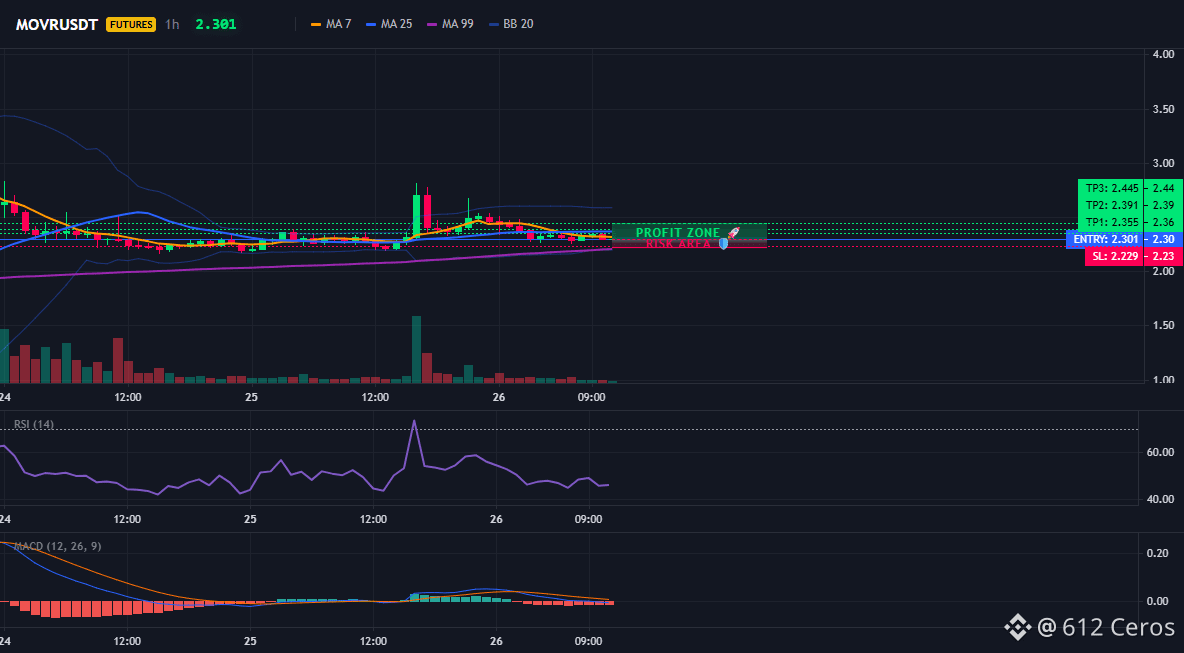Click the 2.301 current price value
Viewport: 1184px width, 653px height.
[x=216, y=24]
